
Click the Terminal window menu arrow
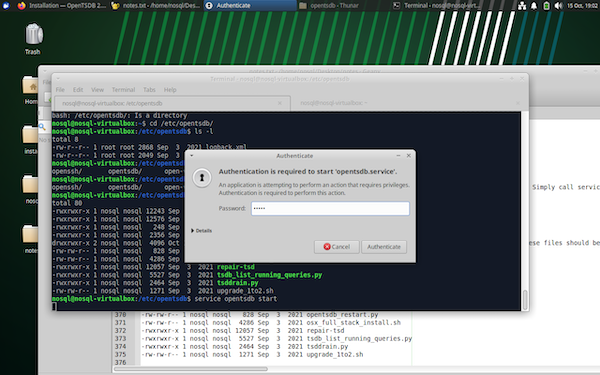tap(58, 79)
